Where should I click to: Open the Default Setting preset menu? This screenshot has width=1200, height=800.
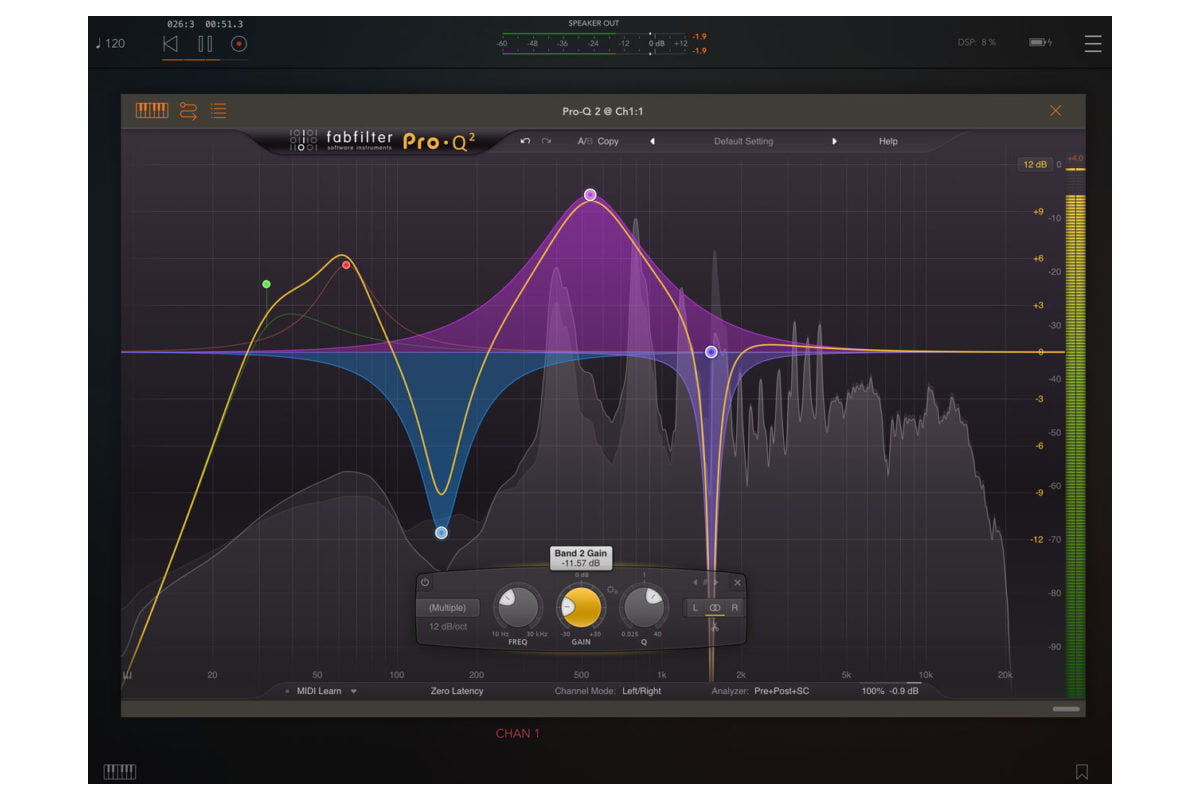pos(743,141)
